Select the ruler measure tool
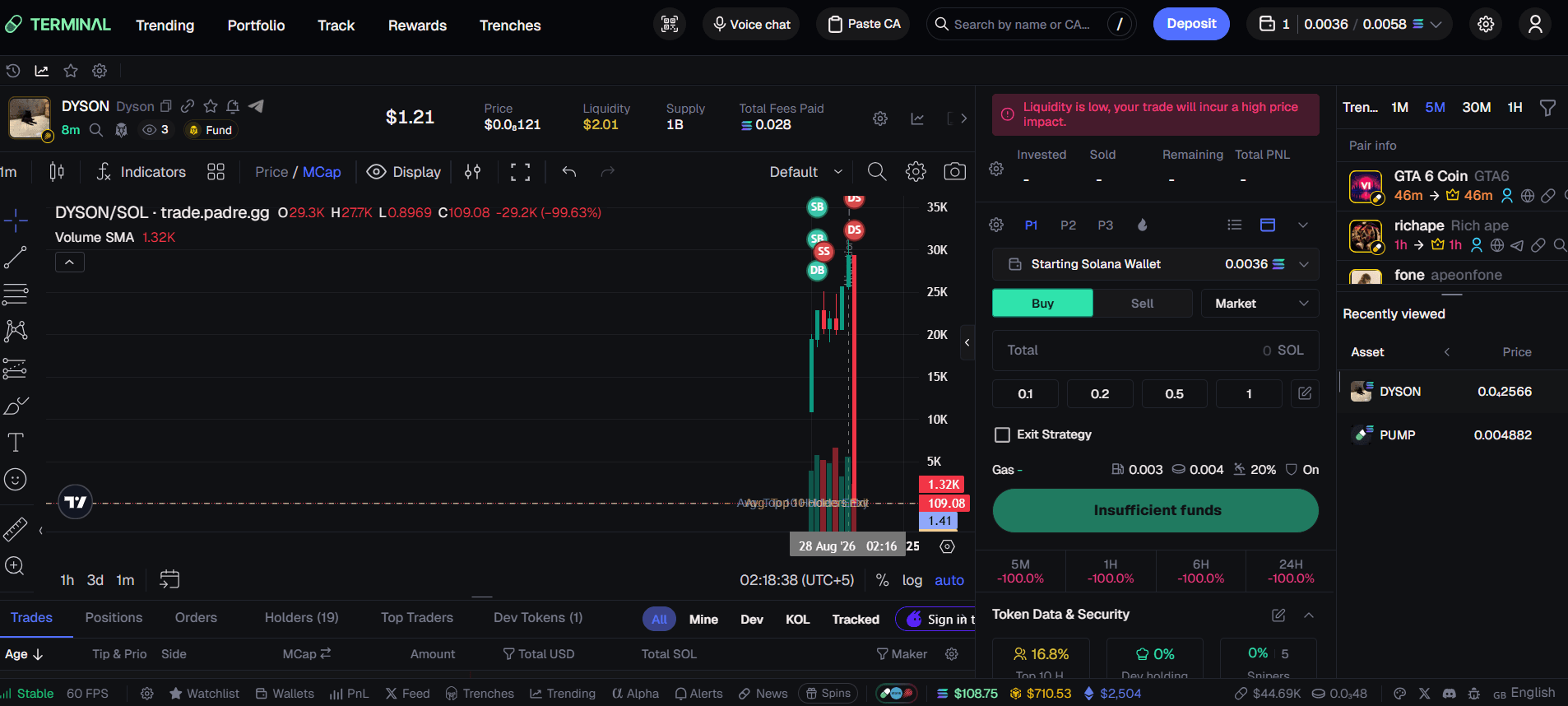 (16, 529)
